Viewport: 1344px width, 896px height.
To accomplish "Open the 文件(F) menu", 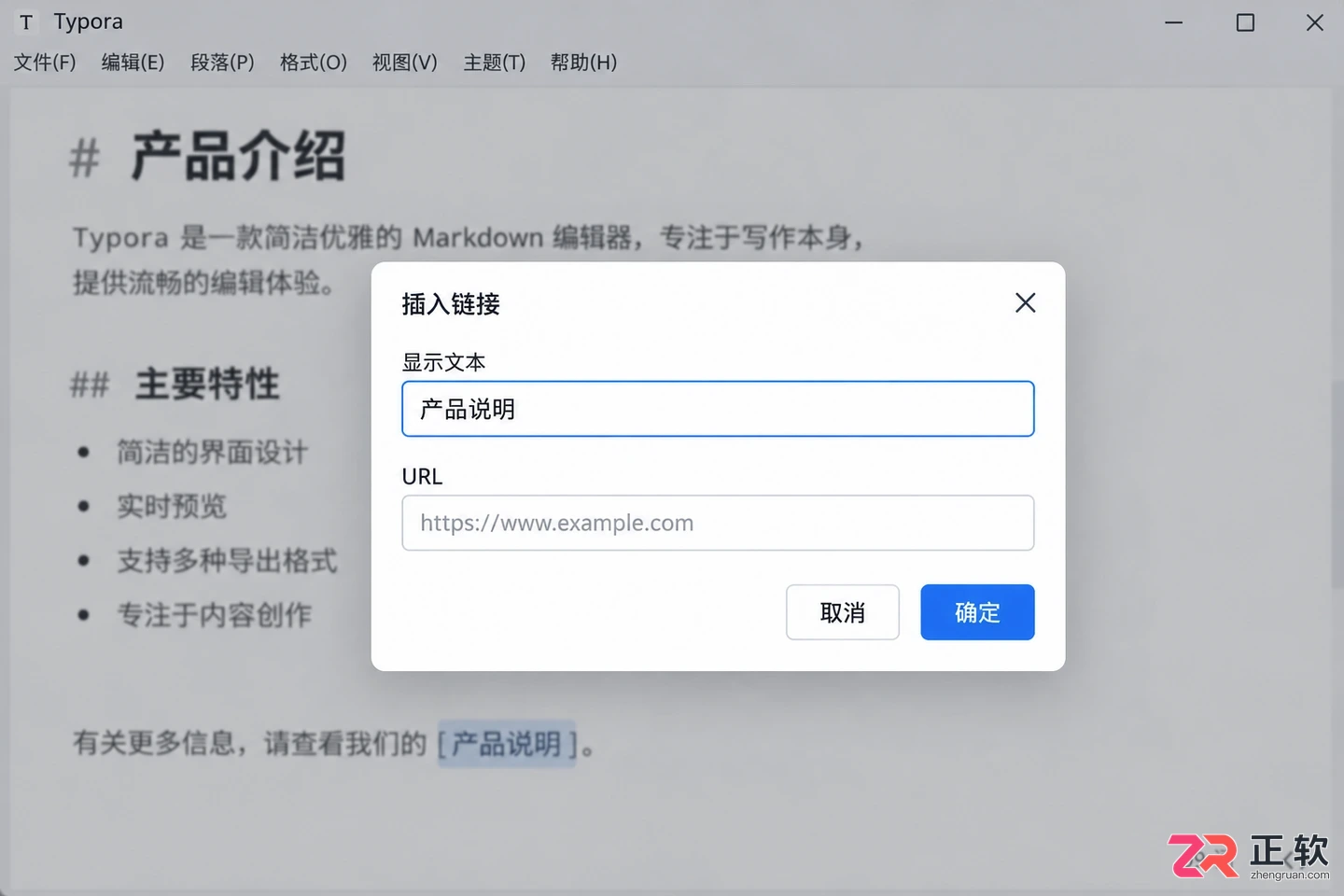I will (45, 63).
